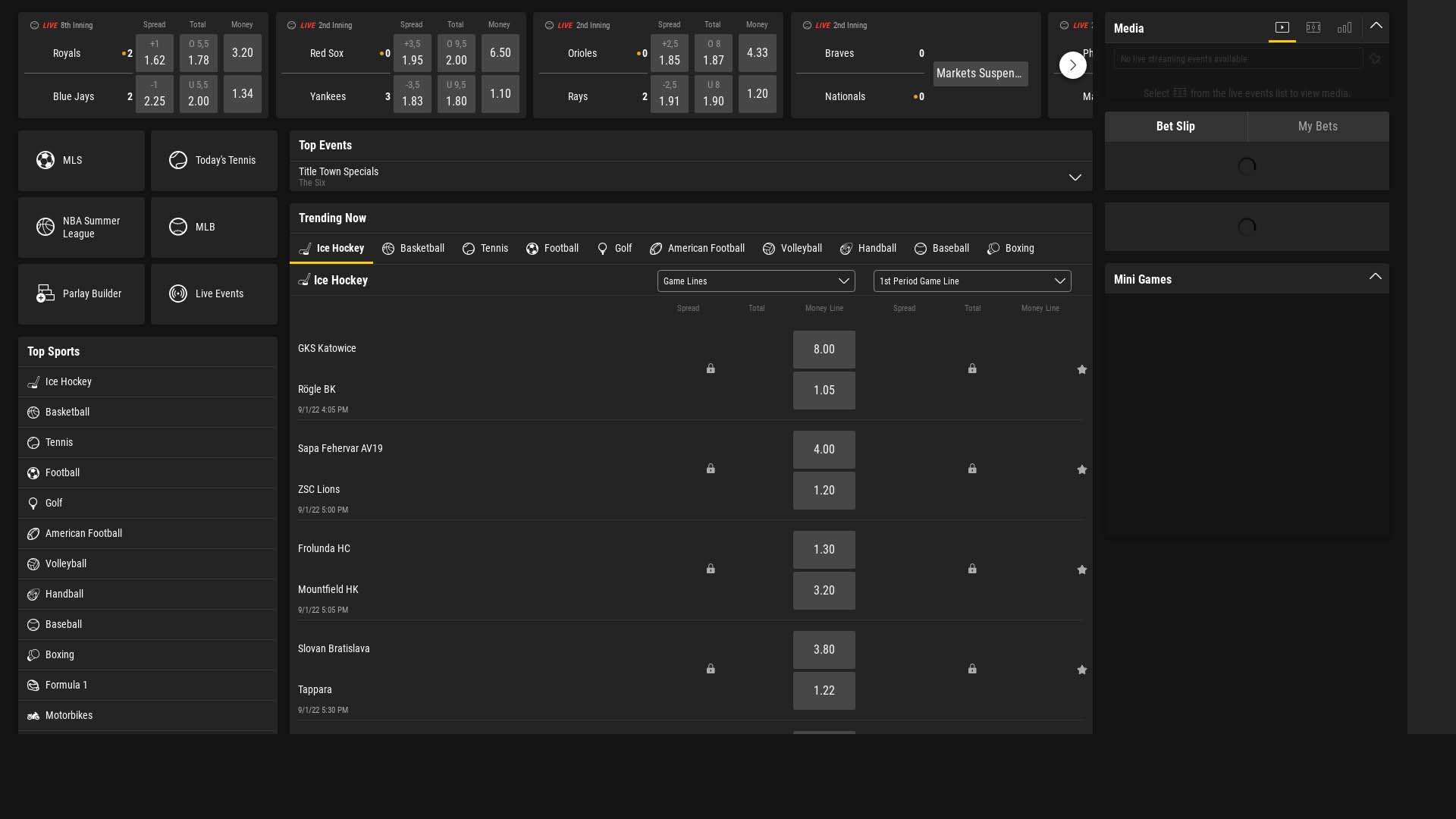1456x819 pixels.
Task: Favorite the Slovan Bratislava vs Tappara match
Action: [1082, 670]
